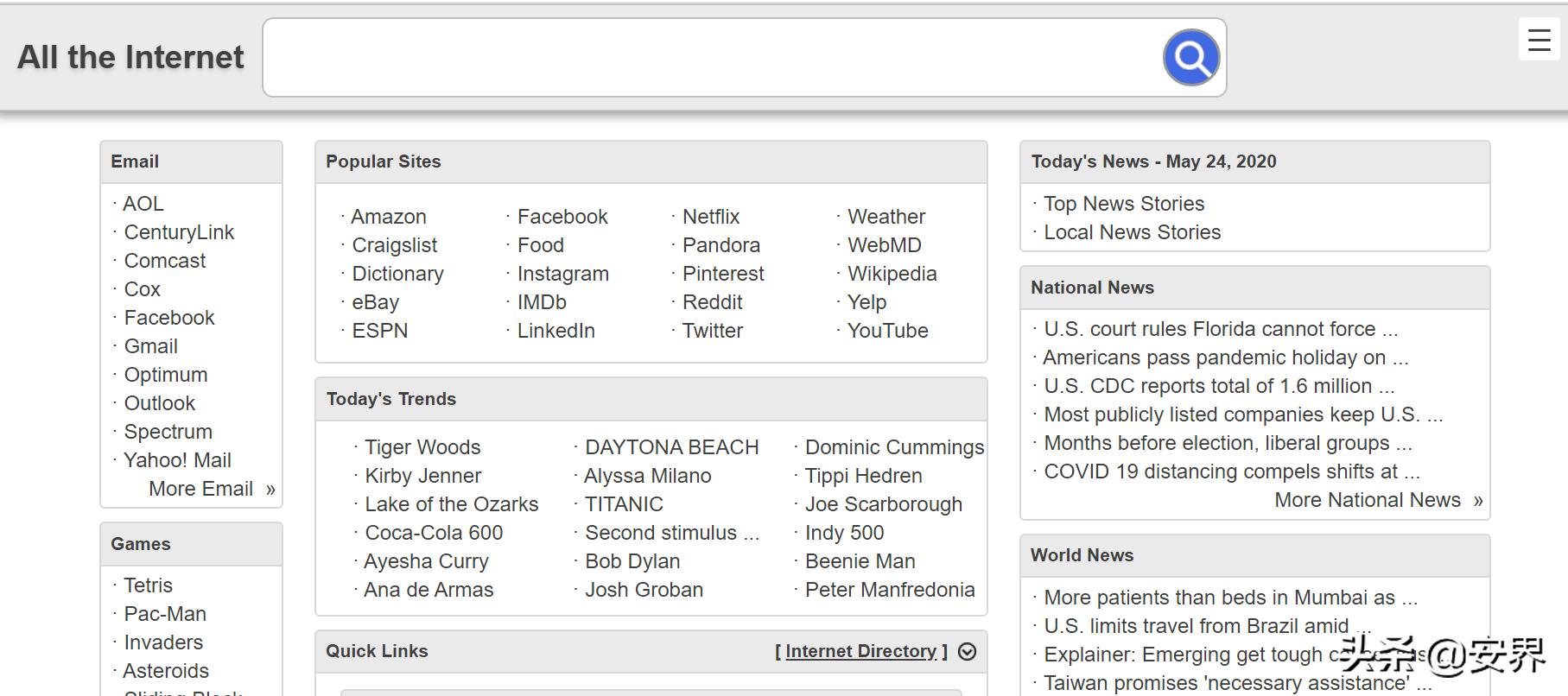The width and height of the screenshot is (1568, 696).
Task: Open Gmail from the Email list
Action: tap(150, 346)
